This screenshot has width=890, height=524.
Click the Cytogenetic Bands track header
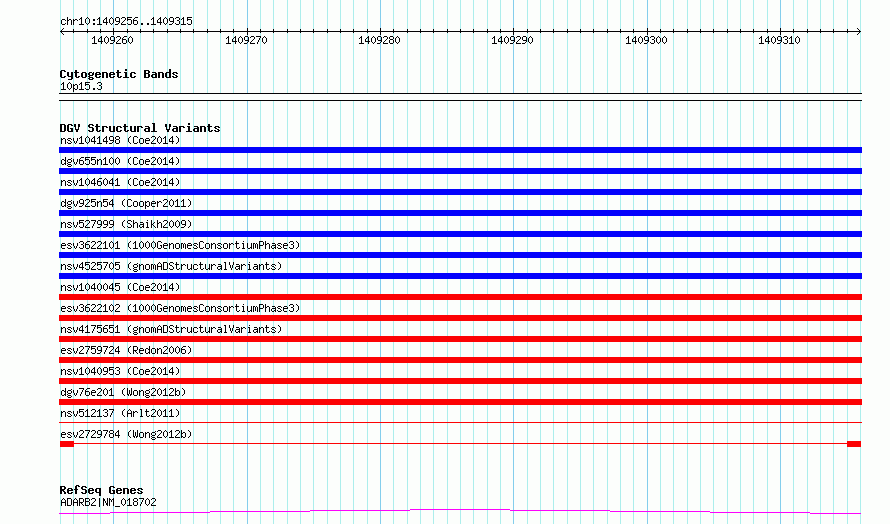pyautogui.click(x=119, y=74)
